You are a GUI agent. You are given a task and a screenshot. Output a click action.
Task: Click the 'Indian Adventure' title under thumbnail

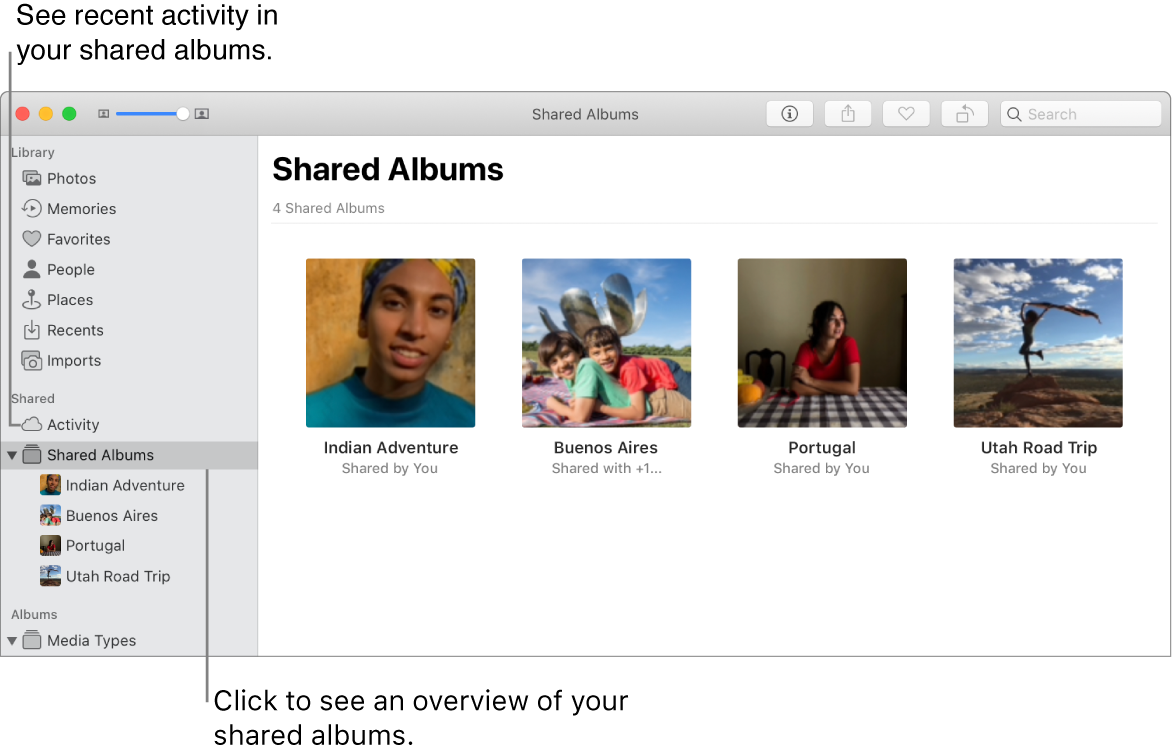[391, 447]
